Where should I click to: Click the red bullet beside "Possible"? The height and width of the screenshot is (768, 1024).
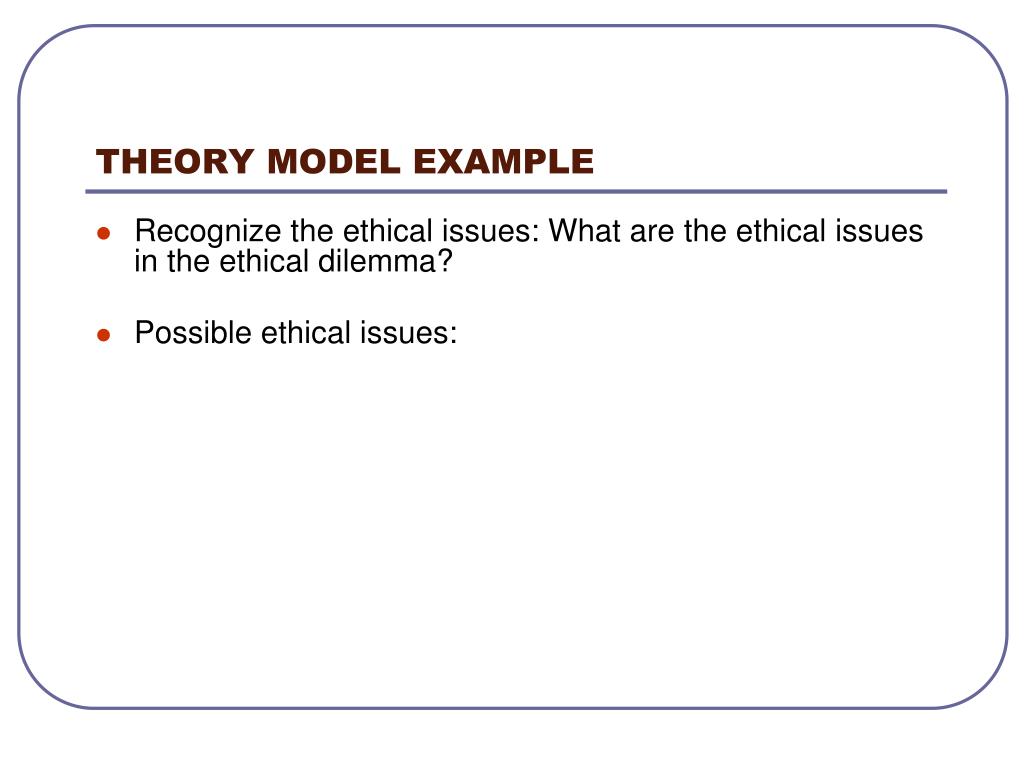coord(103,335)
